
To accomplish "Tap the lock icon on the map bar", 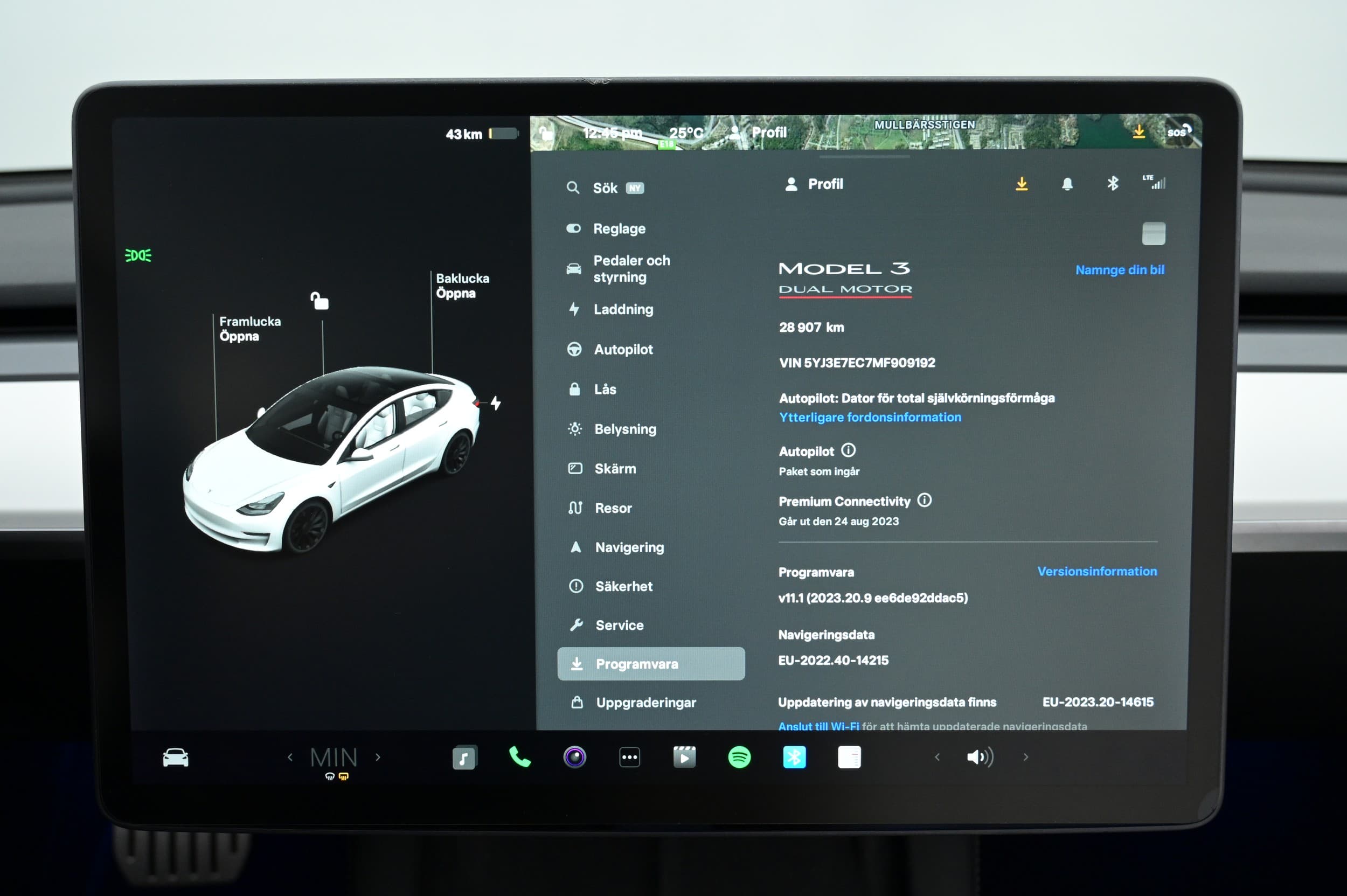I will [546, 133].
